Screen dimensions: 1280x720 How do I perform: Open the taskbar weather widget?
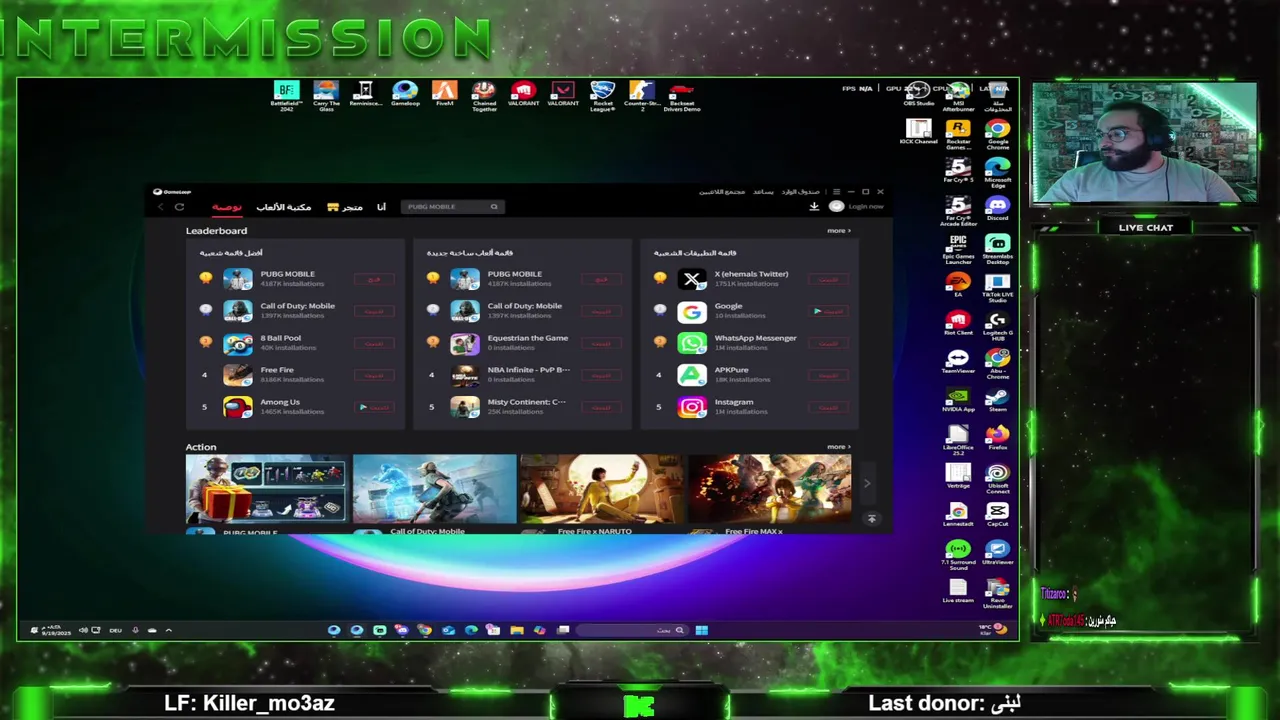[992, 630]
